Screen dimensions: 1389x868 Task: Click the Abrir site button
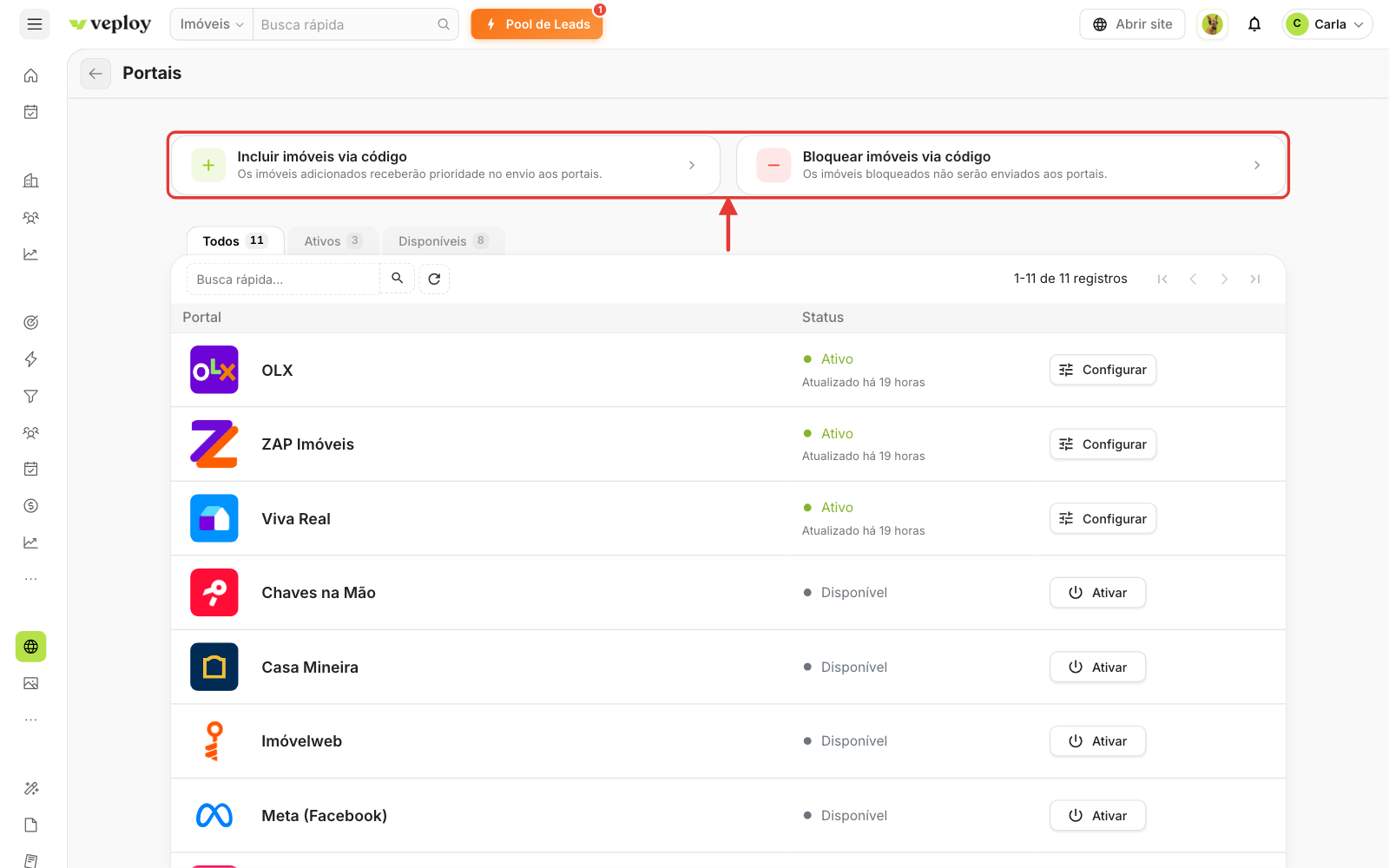coord(1132,24)
